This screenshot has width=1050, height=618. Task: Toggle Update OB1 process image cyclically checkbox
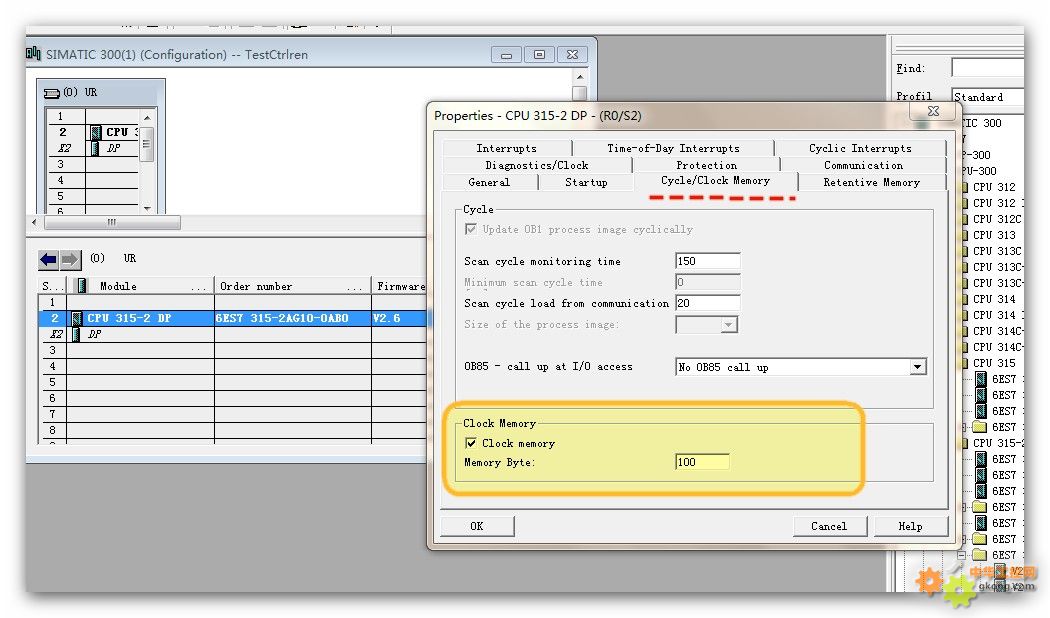click(x=471, y=229)
